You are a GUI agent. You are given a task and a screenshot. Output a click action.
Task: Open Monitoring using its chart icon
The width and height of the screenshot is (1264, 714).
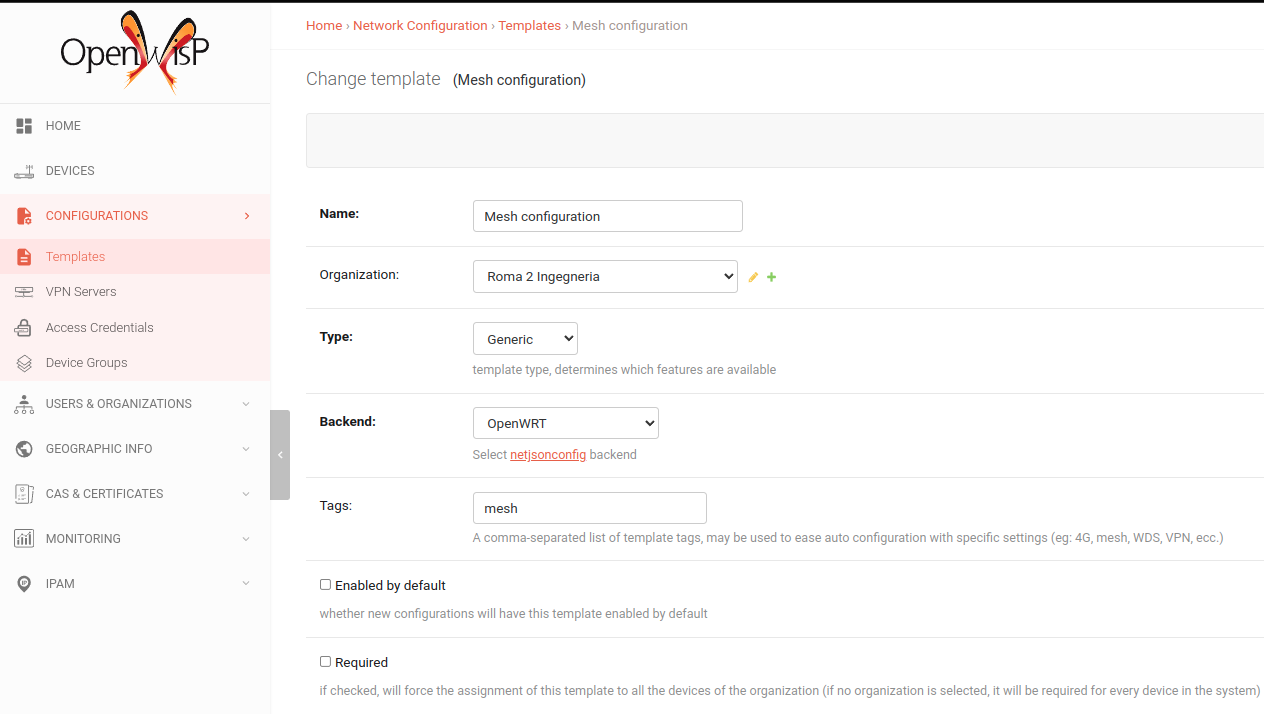point(23,538)
